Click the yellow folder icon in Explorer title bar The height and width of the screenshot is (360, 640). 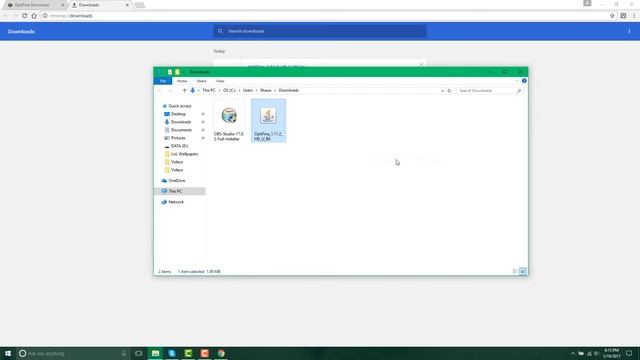pos(177,72)
